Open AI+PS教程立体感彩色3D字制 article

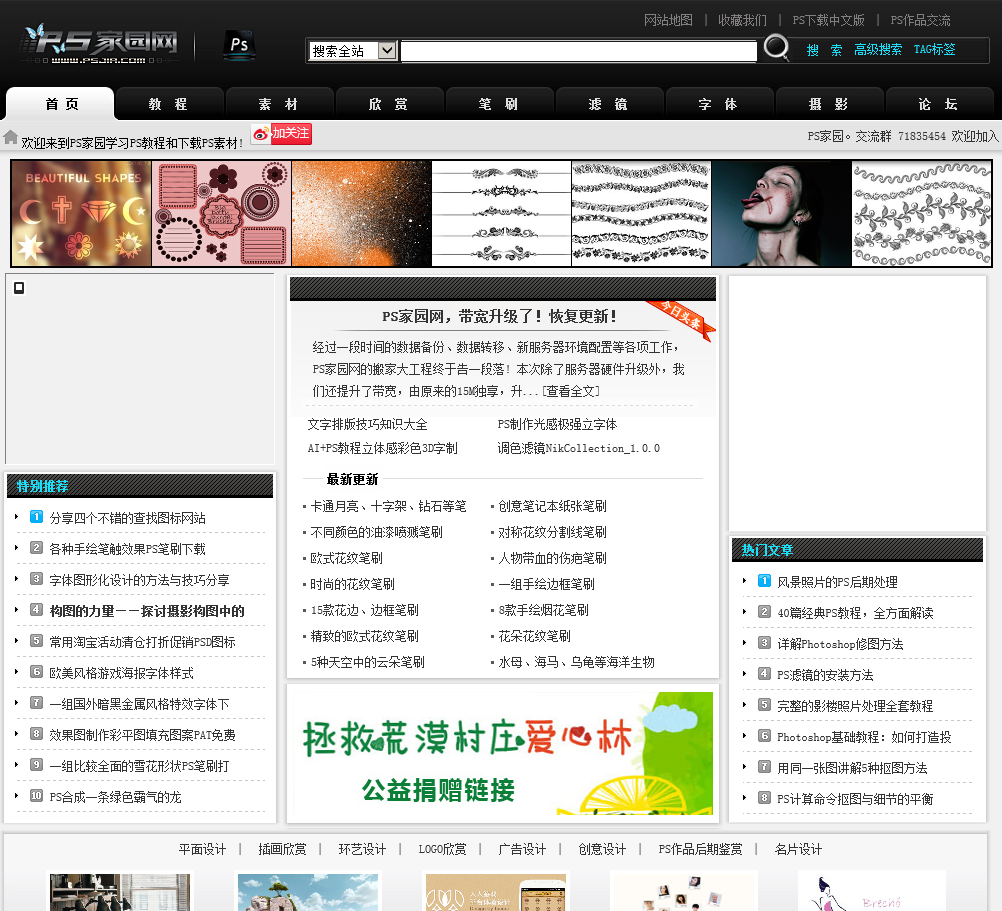[x=382, y=448]
